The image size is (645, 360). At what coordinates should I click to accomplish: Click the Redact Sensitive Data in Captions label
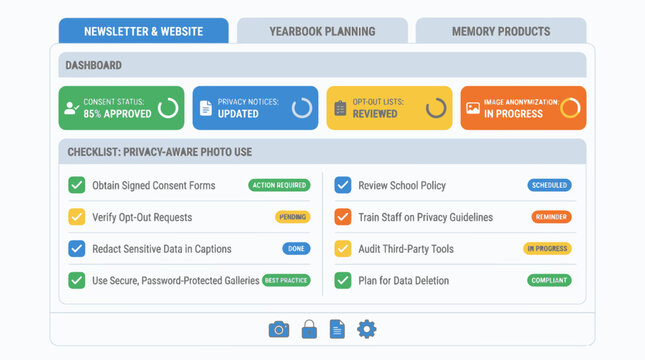[x=162, y=249]
